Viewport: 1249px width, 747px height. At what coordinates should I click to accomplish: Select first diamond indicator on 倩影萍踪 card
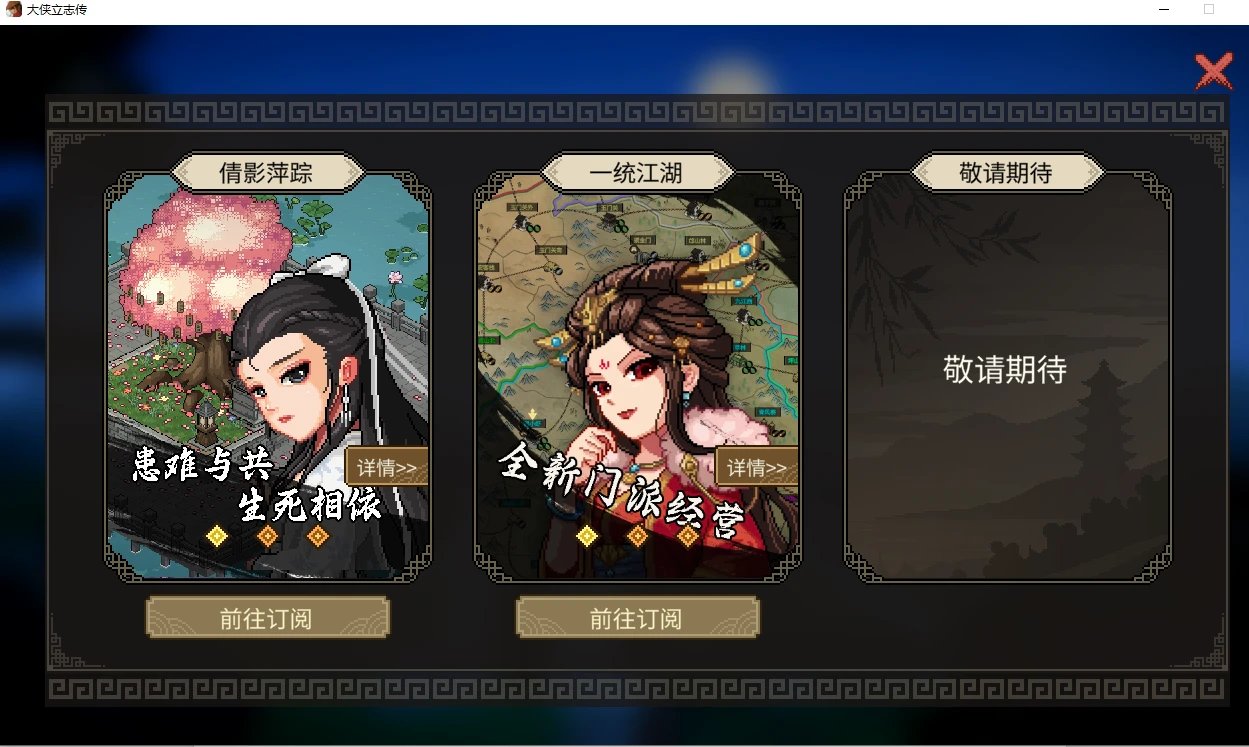point(217,536)
